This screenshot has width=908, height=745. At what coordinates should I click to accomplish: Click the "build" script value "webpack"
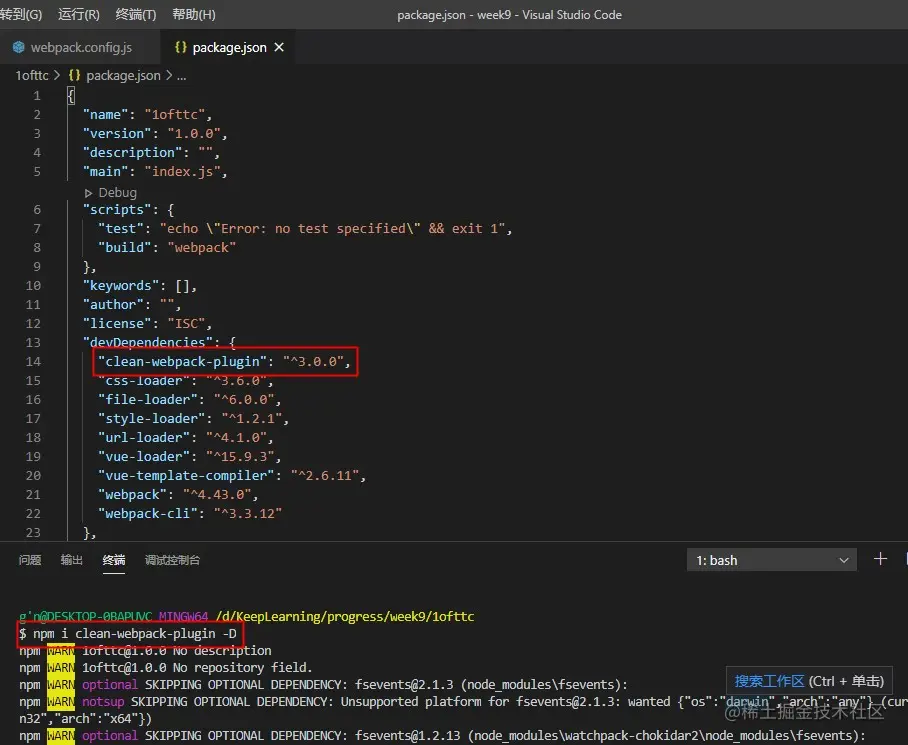(x=202, y=248)
